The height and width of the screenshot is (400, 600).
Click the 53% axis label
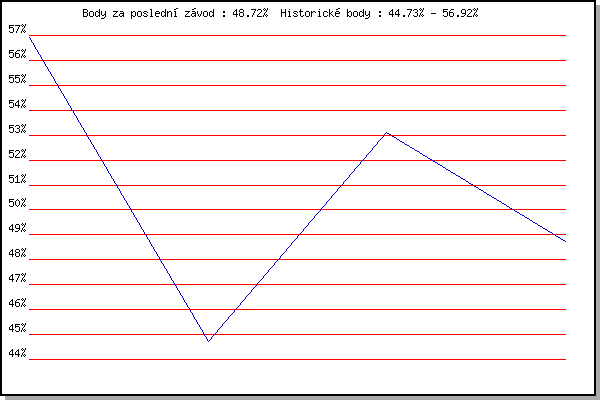tap(17, 129)
